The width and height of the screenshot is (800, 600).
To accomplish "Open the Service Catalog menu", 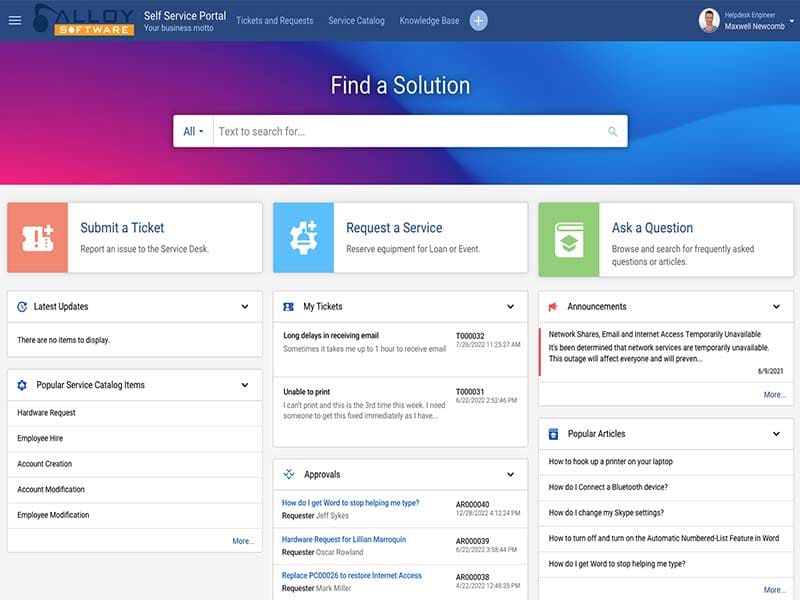I will [356, 20].
